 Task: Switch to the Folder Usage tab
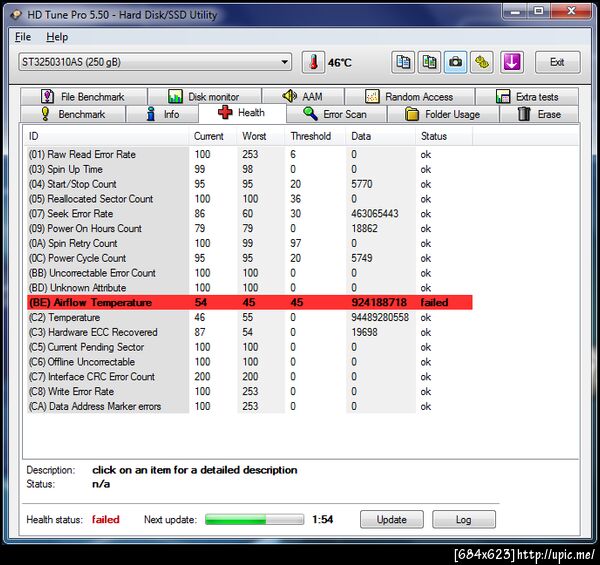point(443,114)
